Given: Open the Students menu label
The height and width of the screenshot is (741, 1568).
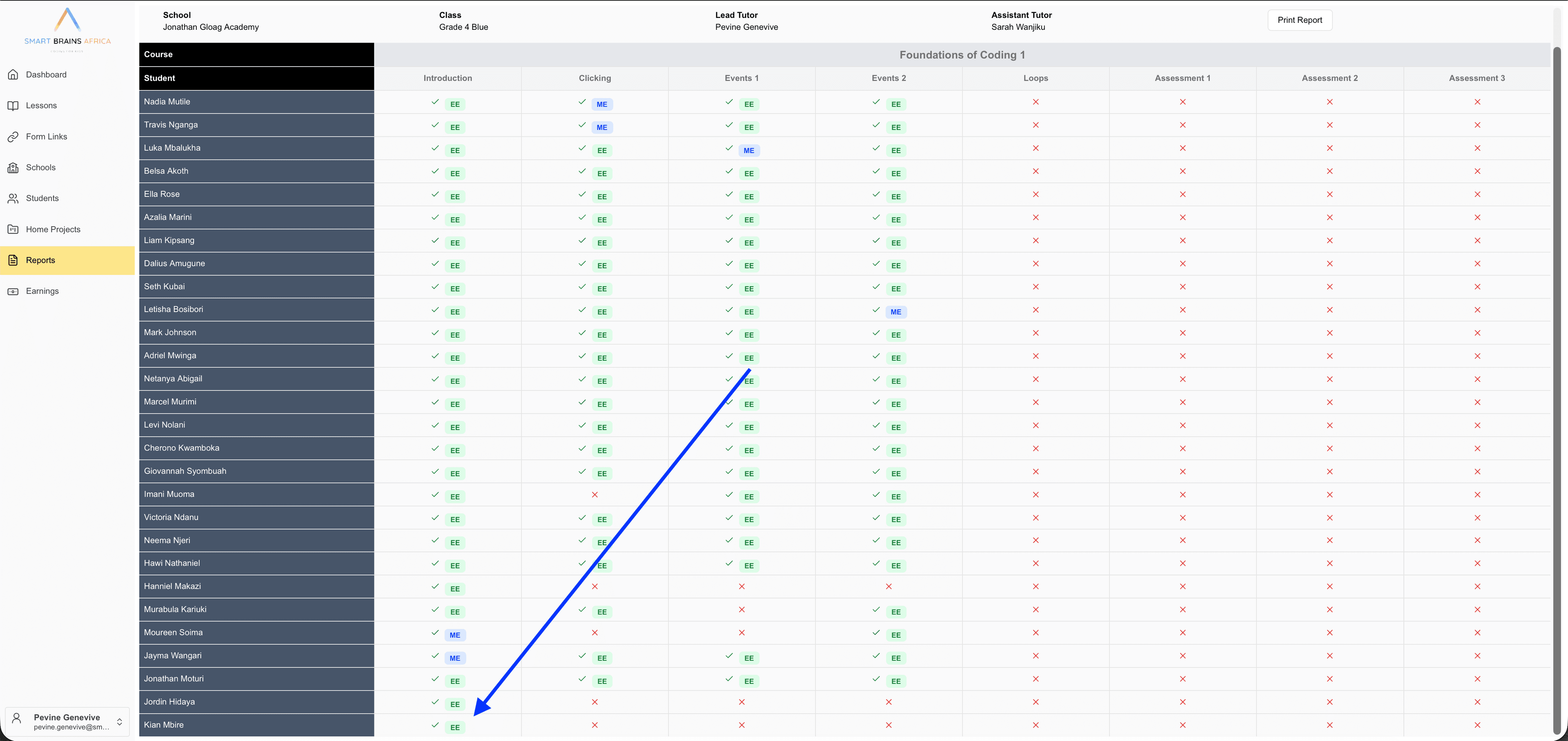Looking at the screenshot, I should (42, 199).
